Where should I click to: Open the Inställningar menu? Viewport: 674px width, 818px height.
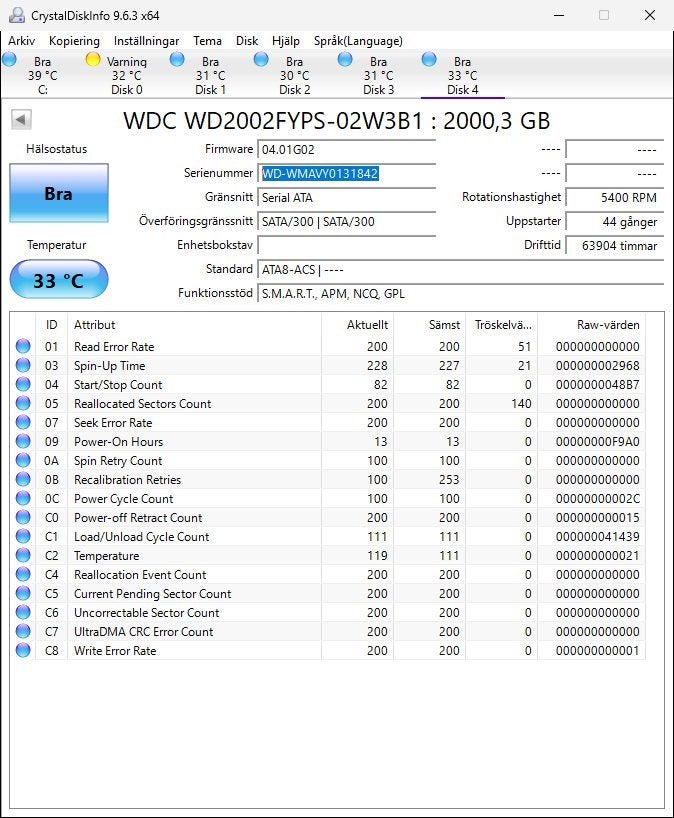tap(146, 41)
